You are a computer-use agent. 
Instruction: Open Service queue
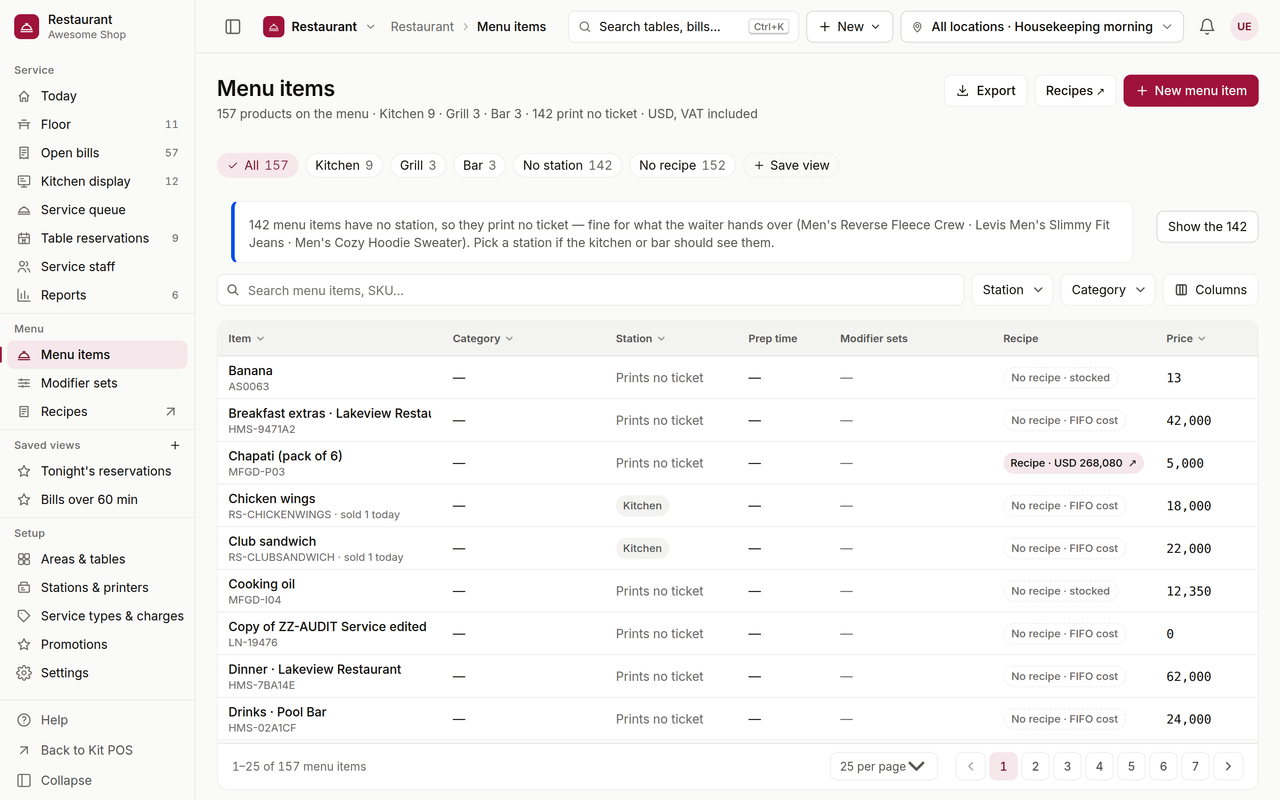coord(97,210)
